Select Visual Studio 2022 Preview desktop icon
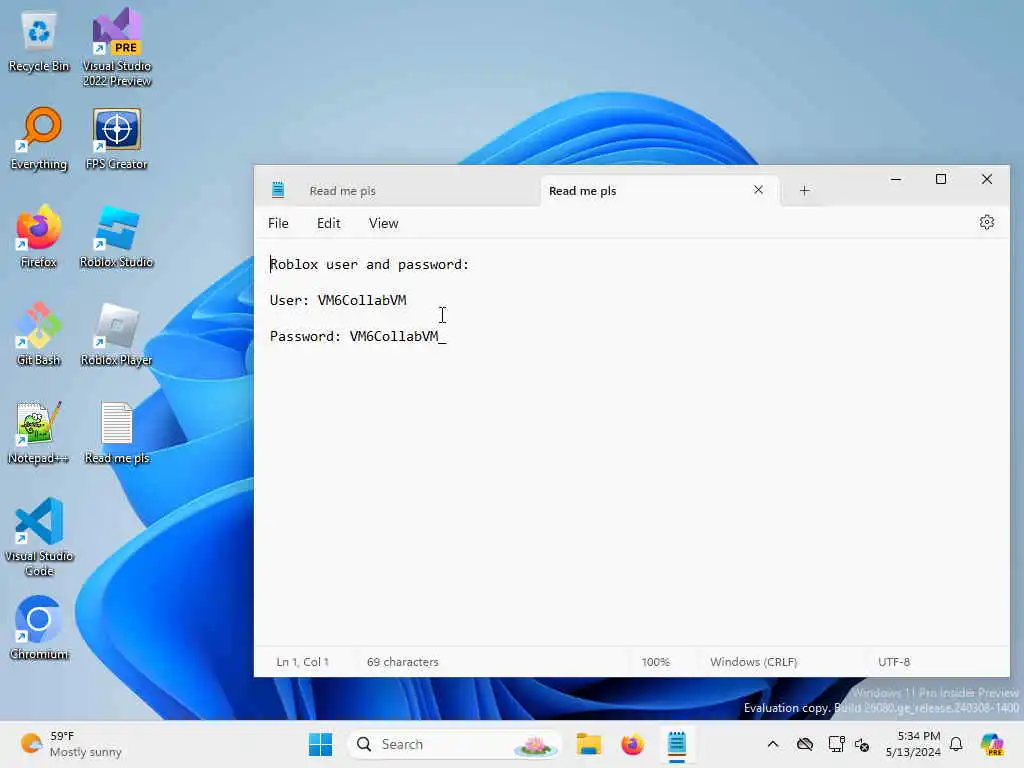This screenshot has width=1024, height=768. pos(117,47)
